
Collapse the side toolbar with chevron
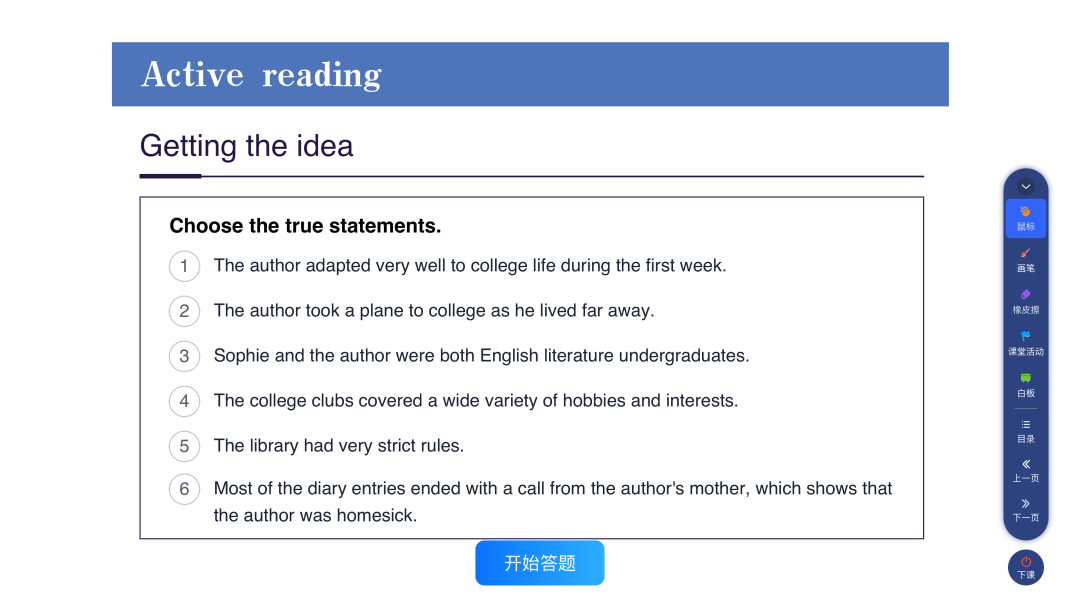tap(1026, 187)
